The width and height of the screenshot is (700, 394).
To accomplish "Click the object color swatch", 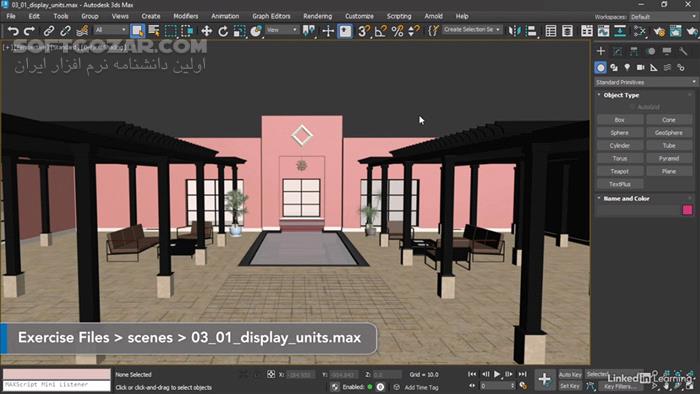I will (688, 210).
